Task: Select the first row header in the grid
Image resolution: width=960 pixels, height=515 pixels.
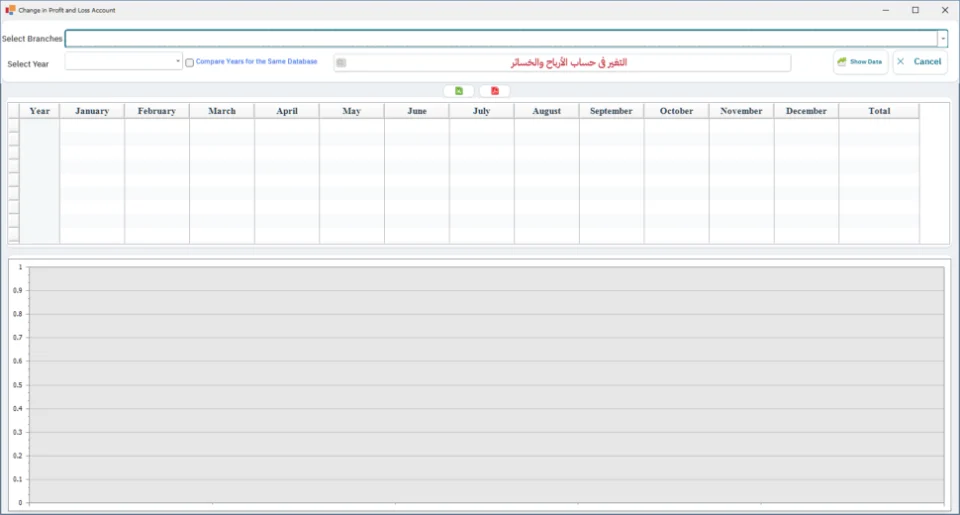Action: point(13,126)
